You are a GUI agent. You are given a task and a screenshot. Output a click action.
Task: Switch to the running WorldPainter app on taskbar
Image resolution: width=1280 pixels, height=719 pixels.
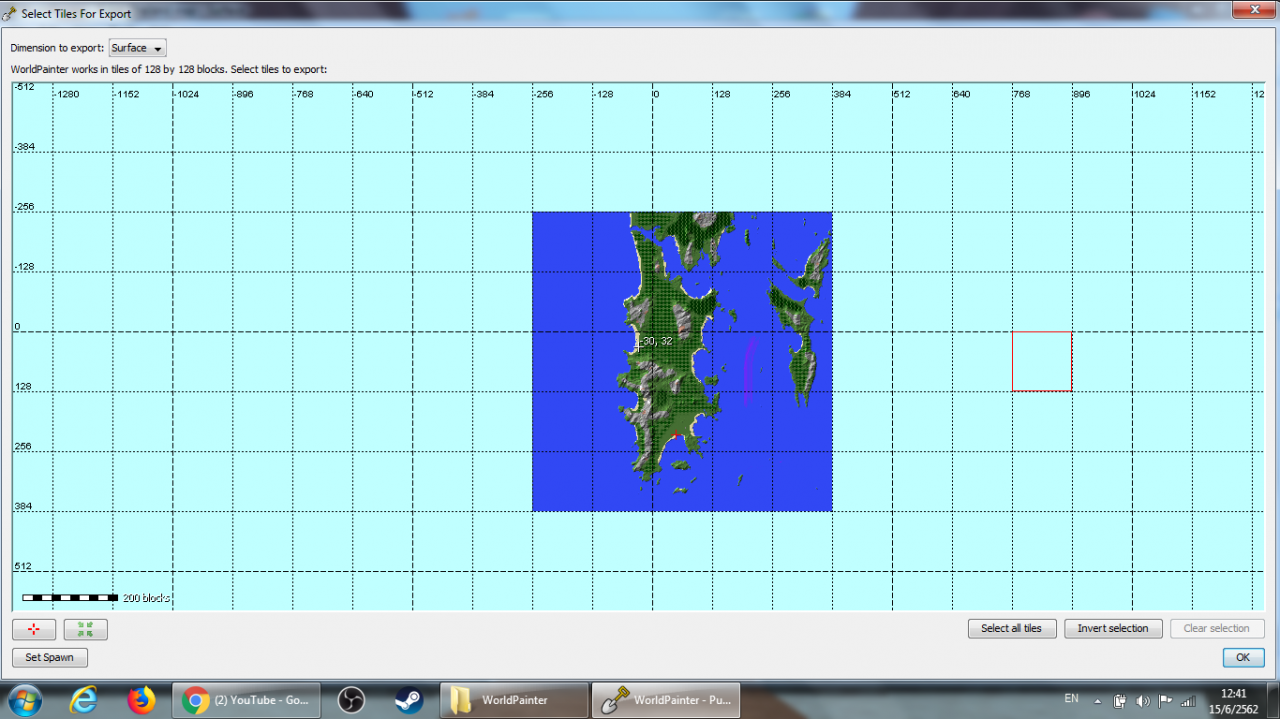point(665,699)
